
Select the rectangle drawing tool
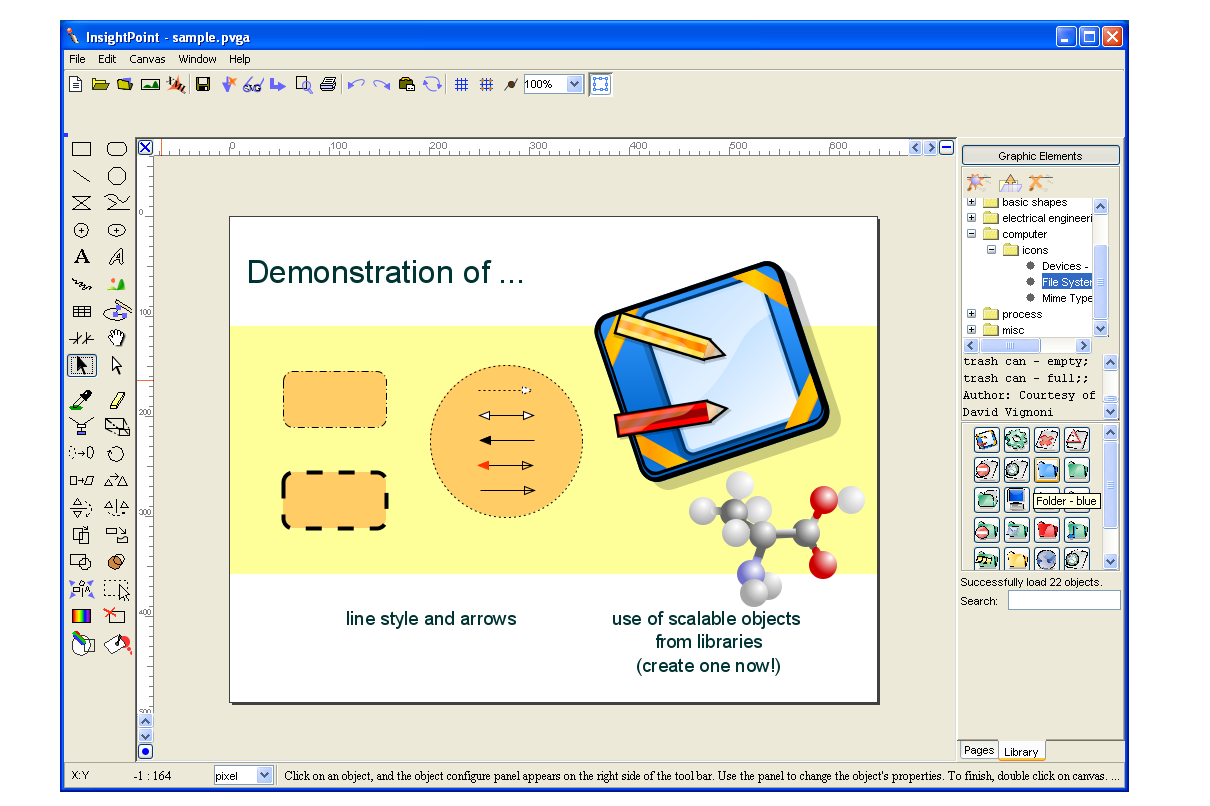click(82, 149)
